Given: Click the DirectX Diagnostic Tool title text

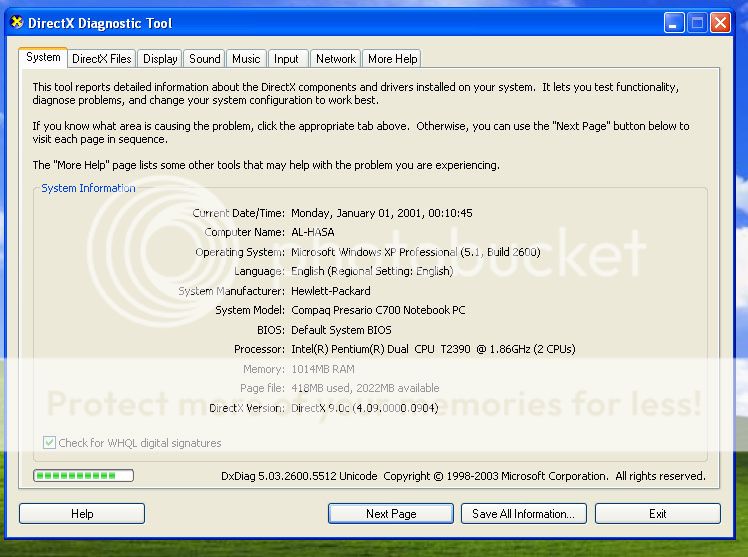Looking at the screenshot, I should tap(100, 23).
